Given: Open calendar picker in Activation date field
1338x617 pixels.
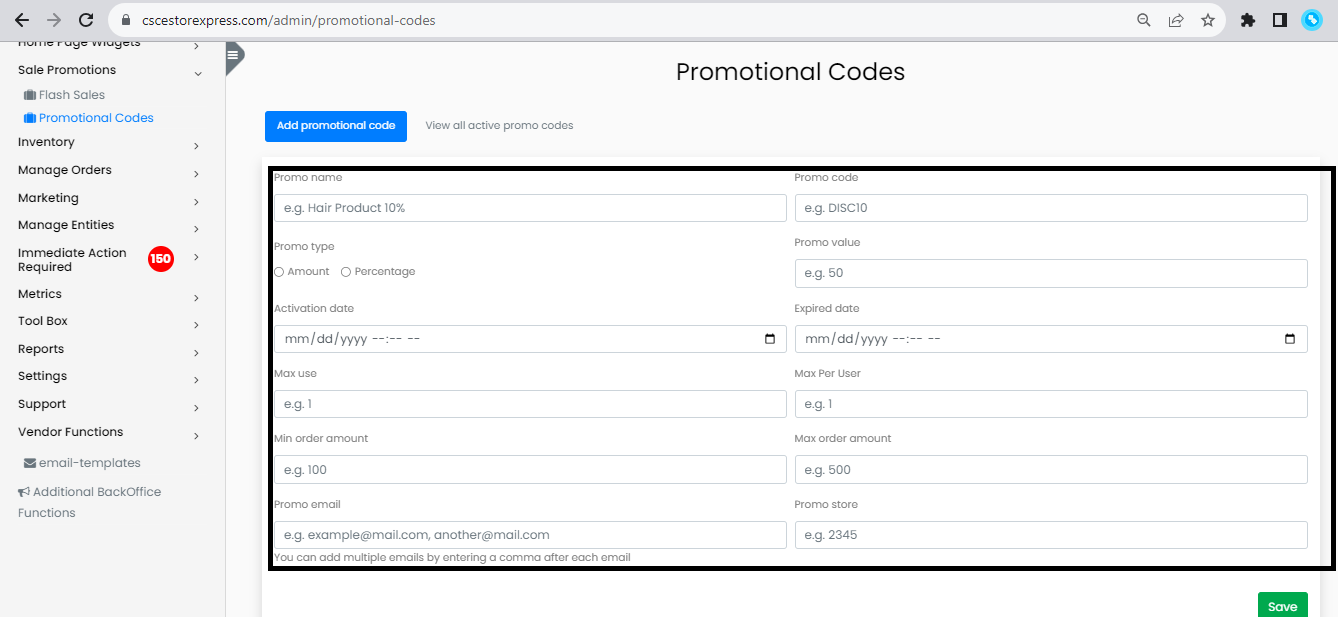Looking at the screenshot, I should 769,339.
